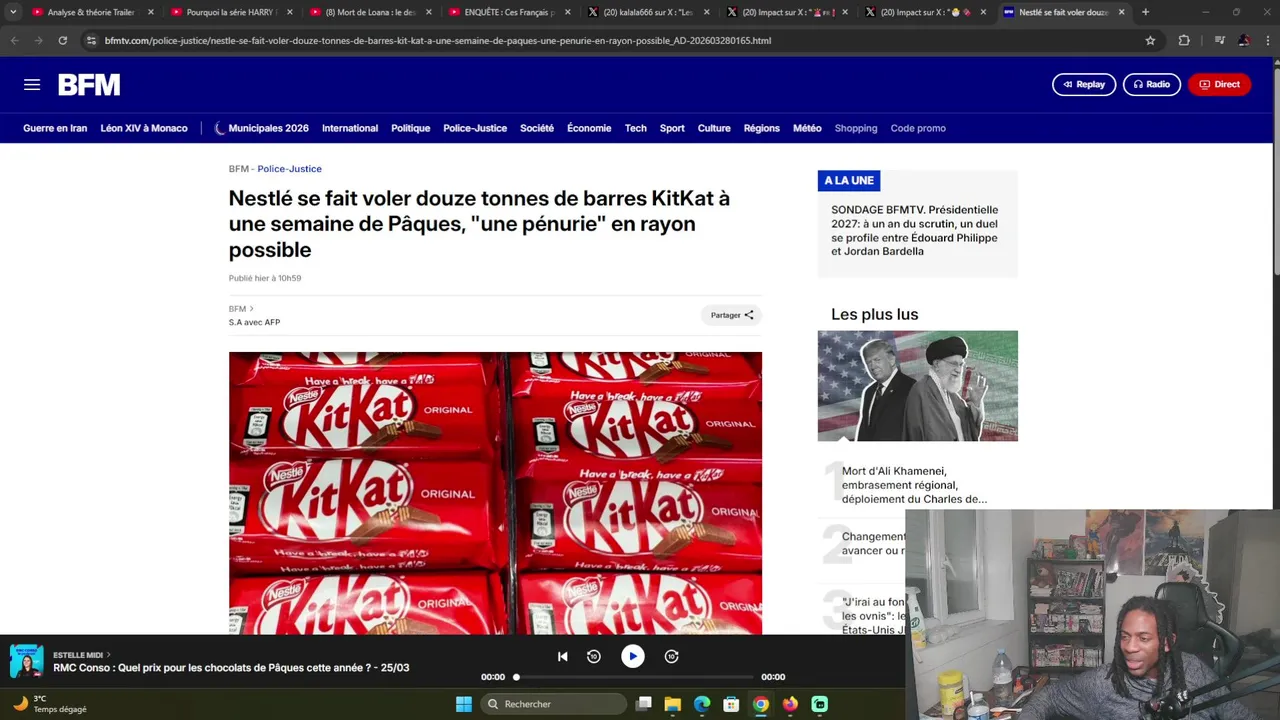The width and height of the screenshot is (1280, 720).
Task: Open Code promo in navigation bar
Action: (918, 128)
